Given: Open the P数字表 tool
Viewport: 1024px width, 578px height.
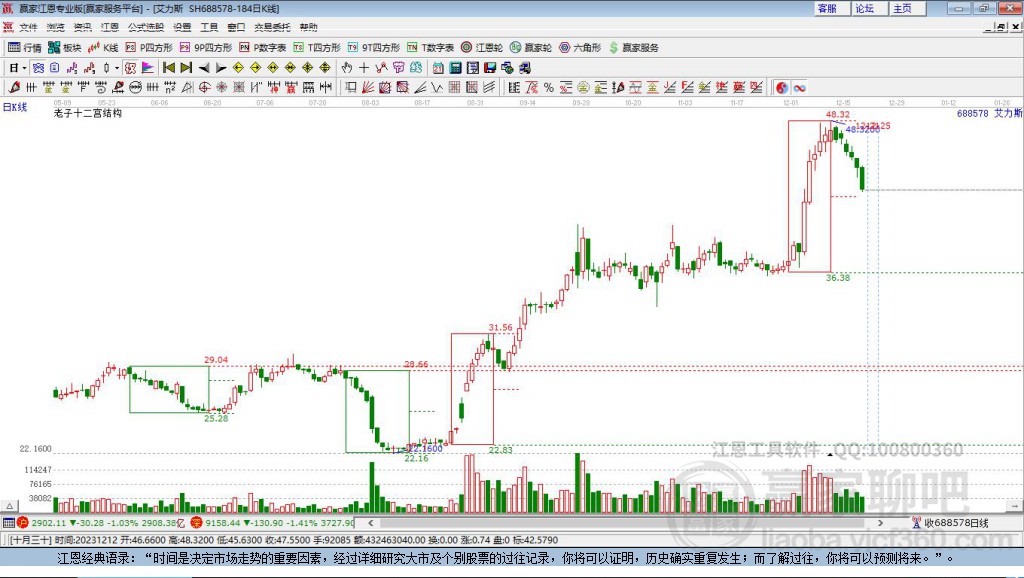Looking at the screenshot, I should click(263, 48).
